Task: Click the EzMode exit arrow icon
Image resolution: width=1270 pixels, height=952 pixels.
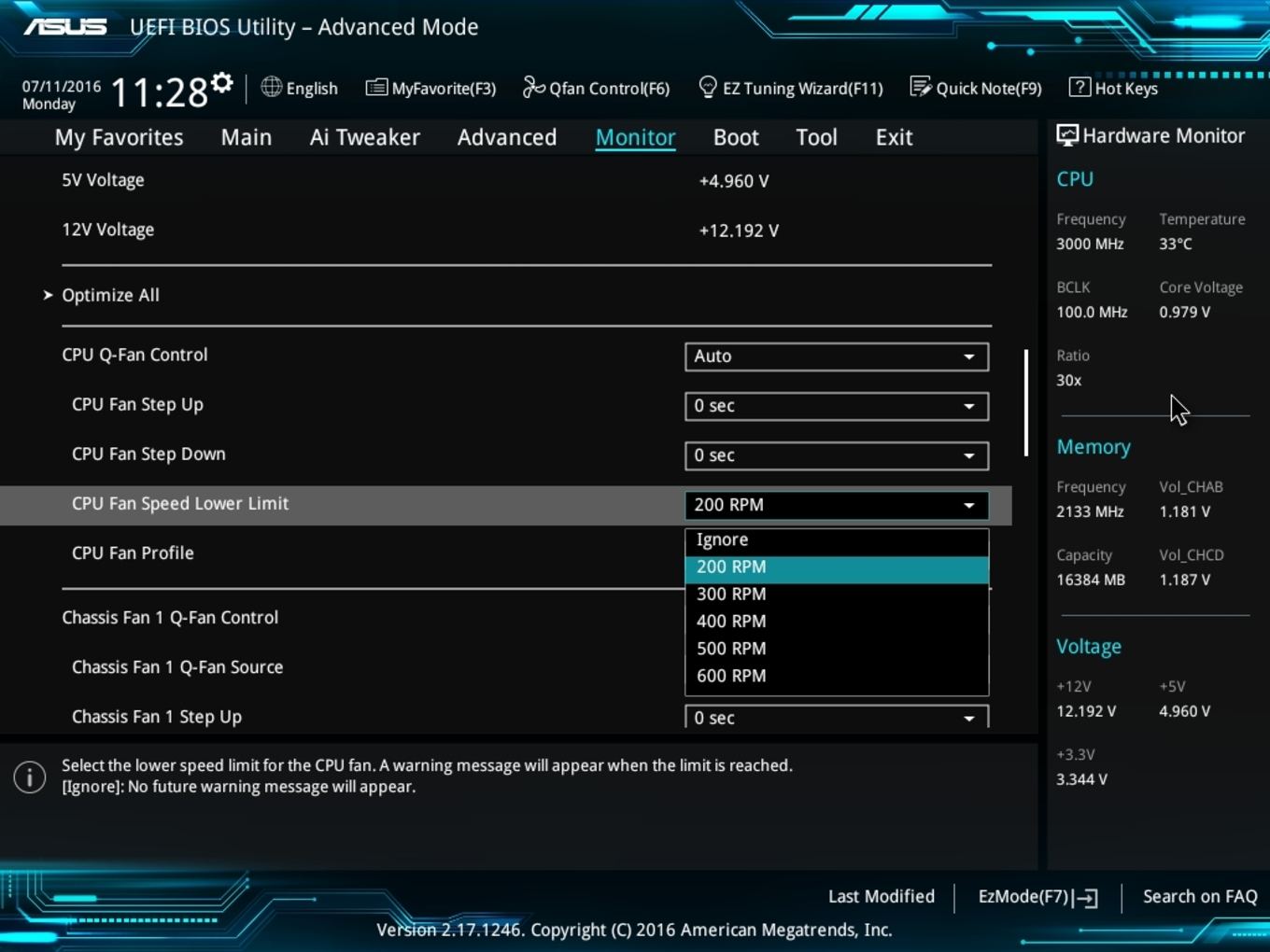Action: 1085,898
